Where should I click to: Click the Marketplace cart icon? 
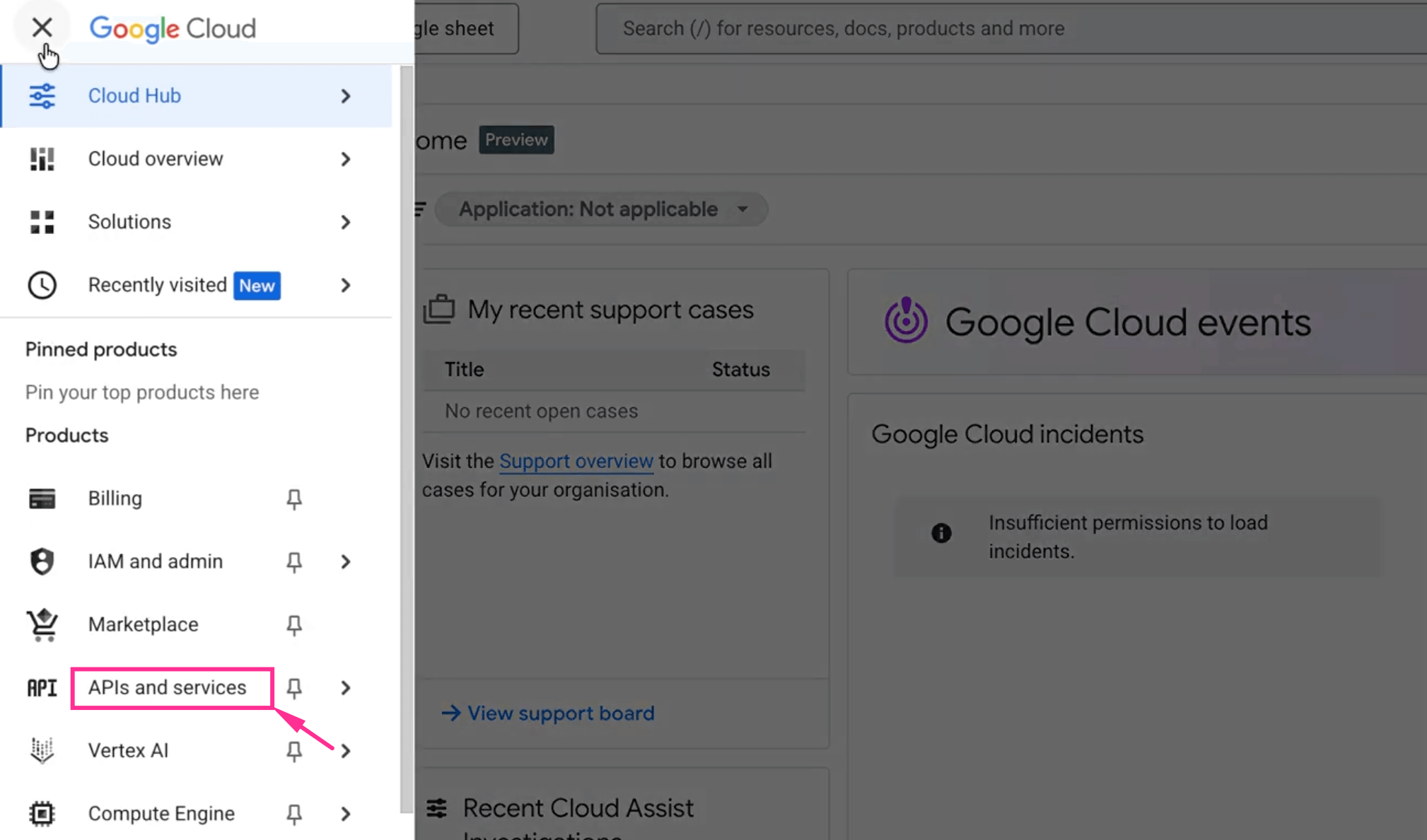42,624
